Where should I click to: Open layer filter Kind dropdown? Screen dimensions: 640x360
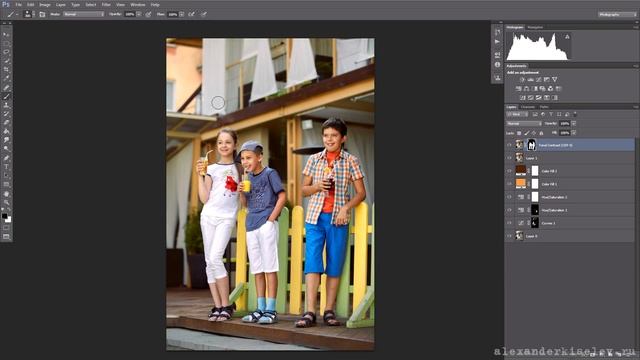[517, 114]
